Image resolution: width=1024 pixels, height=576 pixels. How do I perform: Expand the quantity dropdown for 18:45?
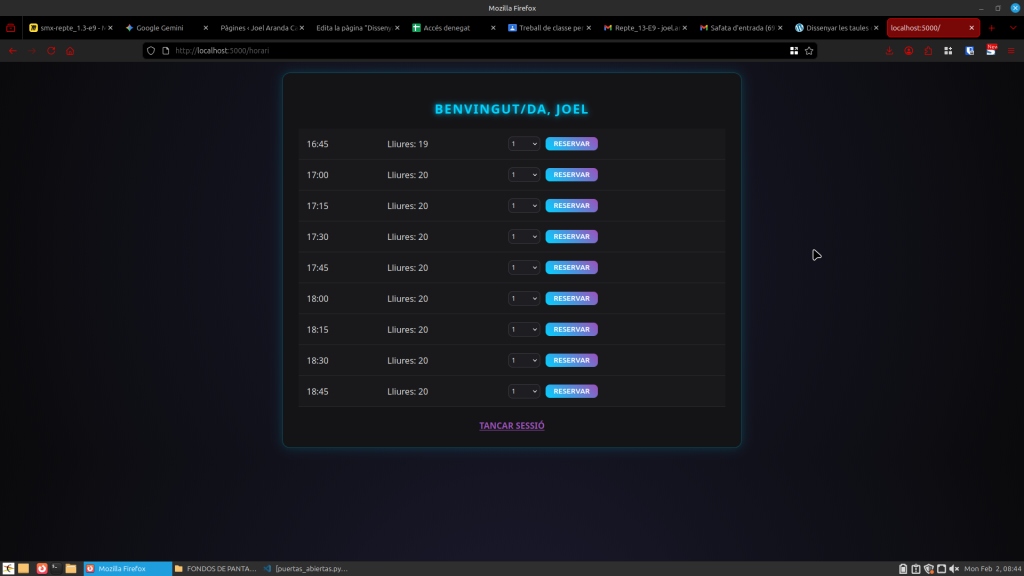tap(524, 391)
